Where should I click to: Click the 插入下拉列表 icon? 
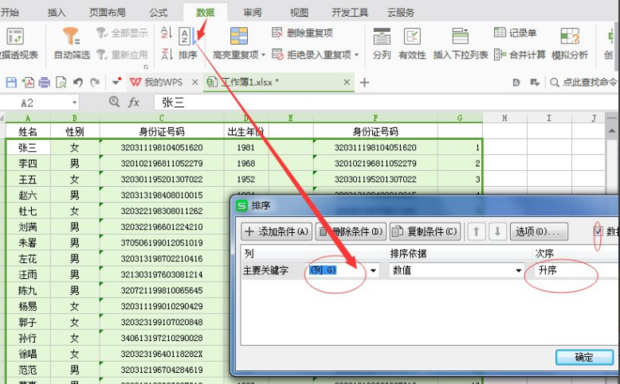point(460,36)
